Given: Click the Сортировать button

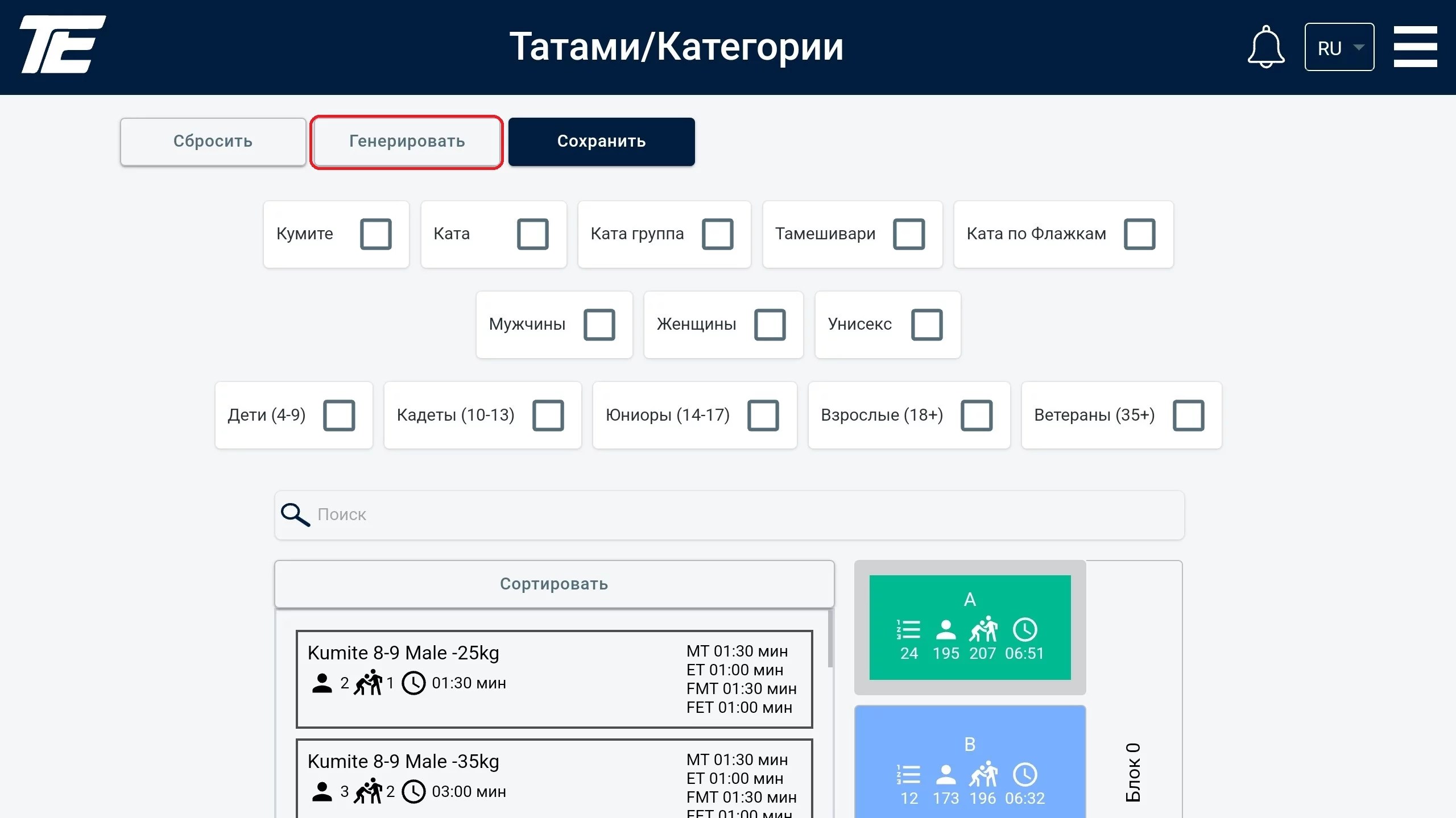Looking at the screenshot, I should [x=555, y=584].
